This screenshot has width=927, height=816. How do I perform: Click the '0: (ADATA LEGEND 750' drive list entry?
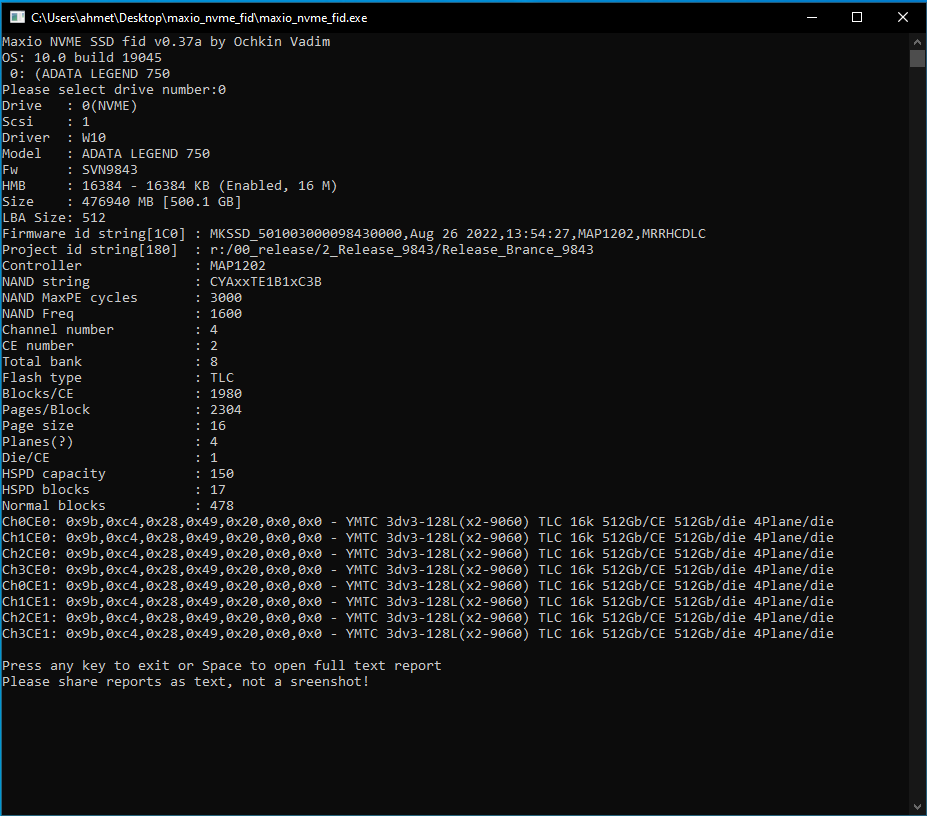pyautogui.click(x=90, y=73)
